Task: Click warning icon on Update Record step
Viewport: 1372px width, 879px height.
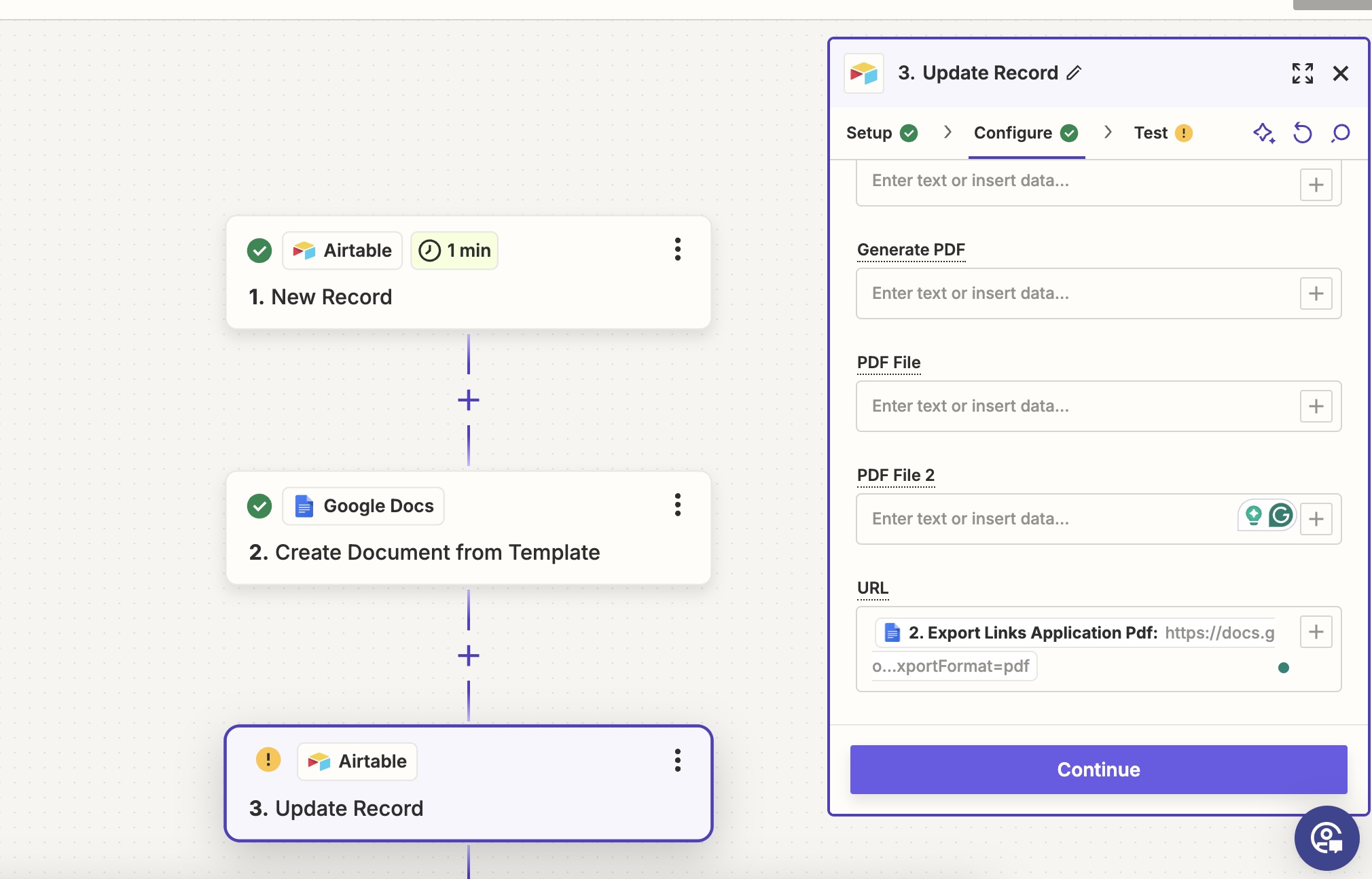Action: 268,759
